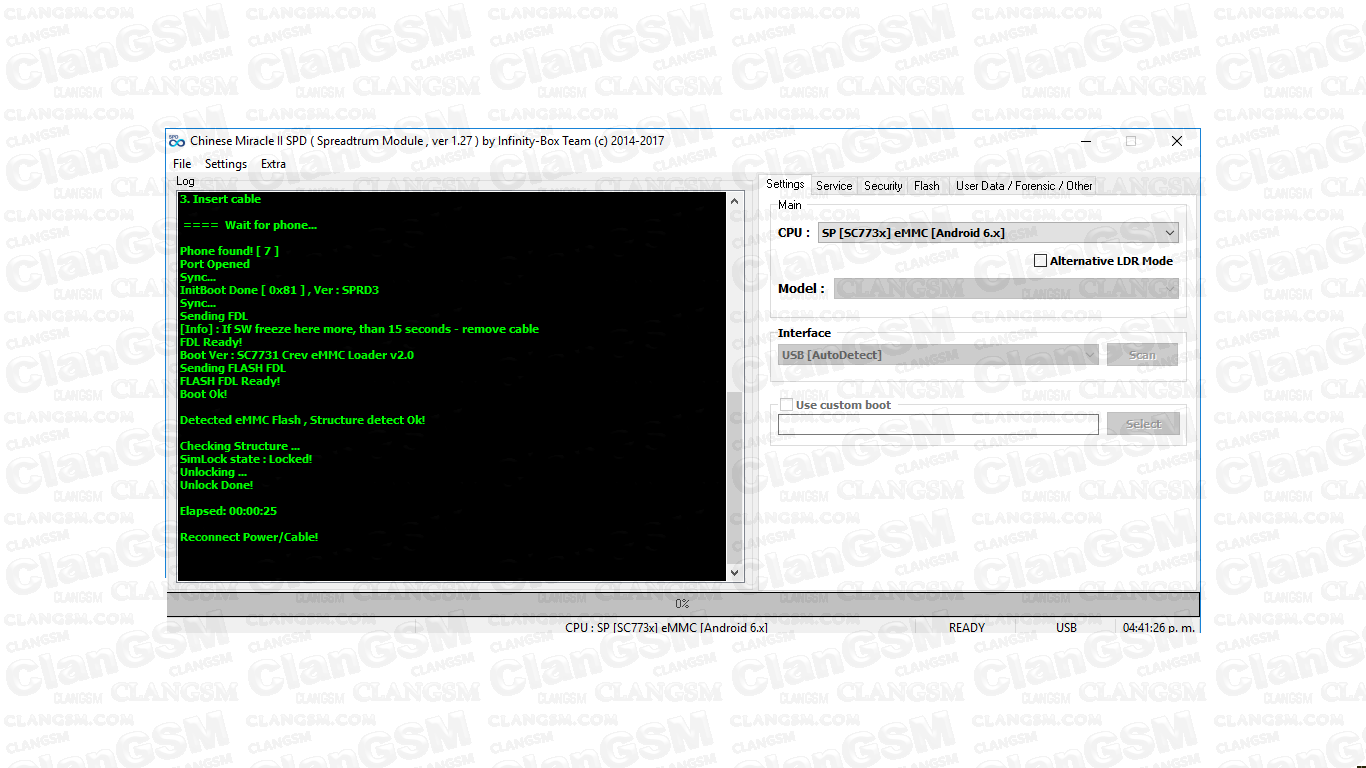The image size is (1366, 768).
Task: Click the READY status bar entry
Action: click(967, 628)
